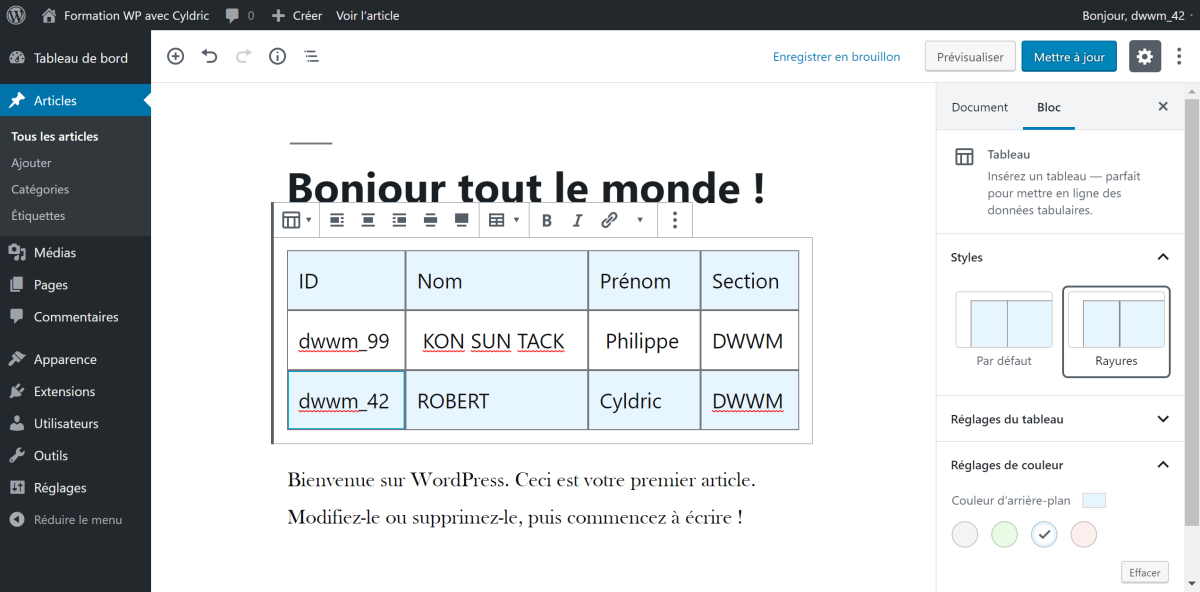The height and width of the screenshot is (592, 1200).
Task: Open the 'Outils' admin menu
Action: [x=75, y=456]
